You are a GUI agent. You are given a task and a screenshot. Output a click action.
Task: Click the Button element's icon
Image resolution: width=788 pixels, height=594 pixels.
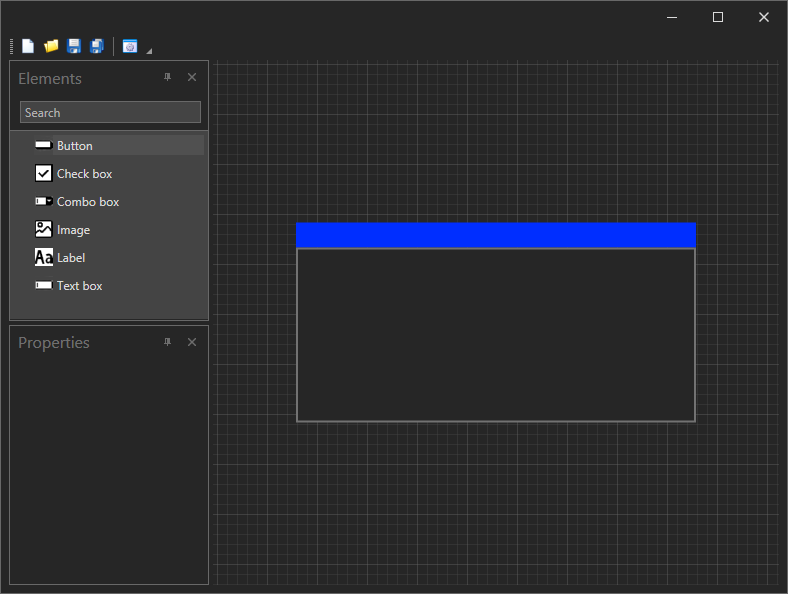pyautogui.click(x=44, y=145)
